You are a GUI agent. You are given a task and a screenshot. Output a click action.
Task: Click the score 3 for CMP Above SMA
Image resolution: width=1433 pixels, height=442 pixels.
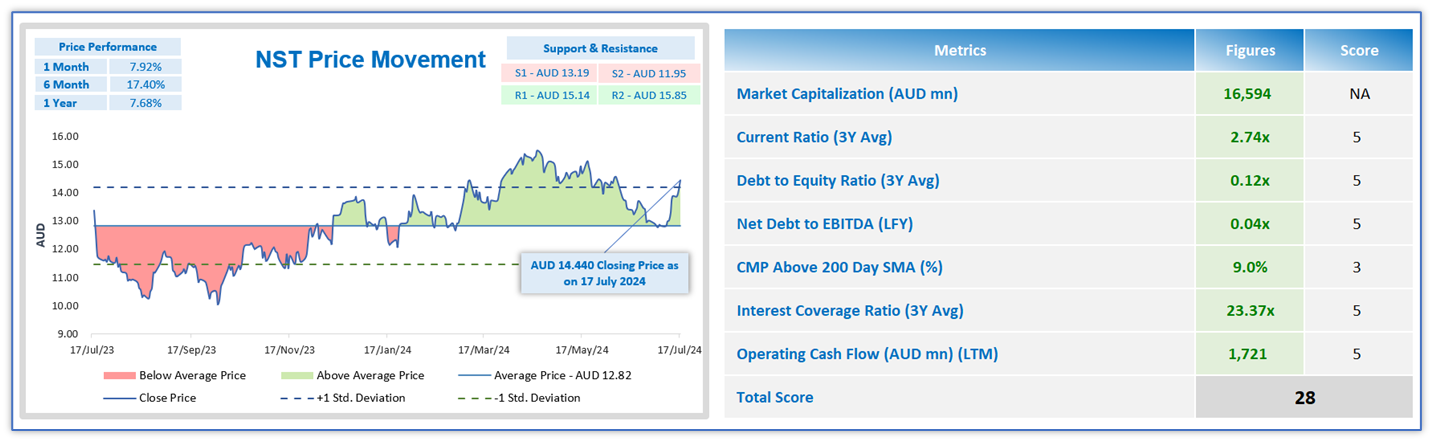click(1359, 267)
